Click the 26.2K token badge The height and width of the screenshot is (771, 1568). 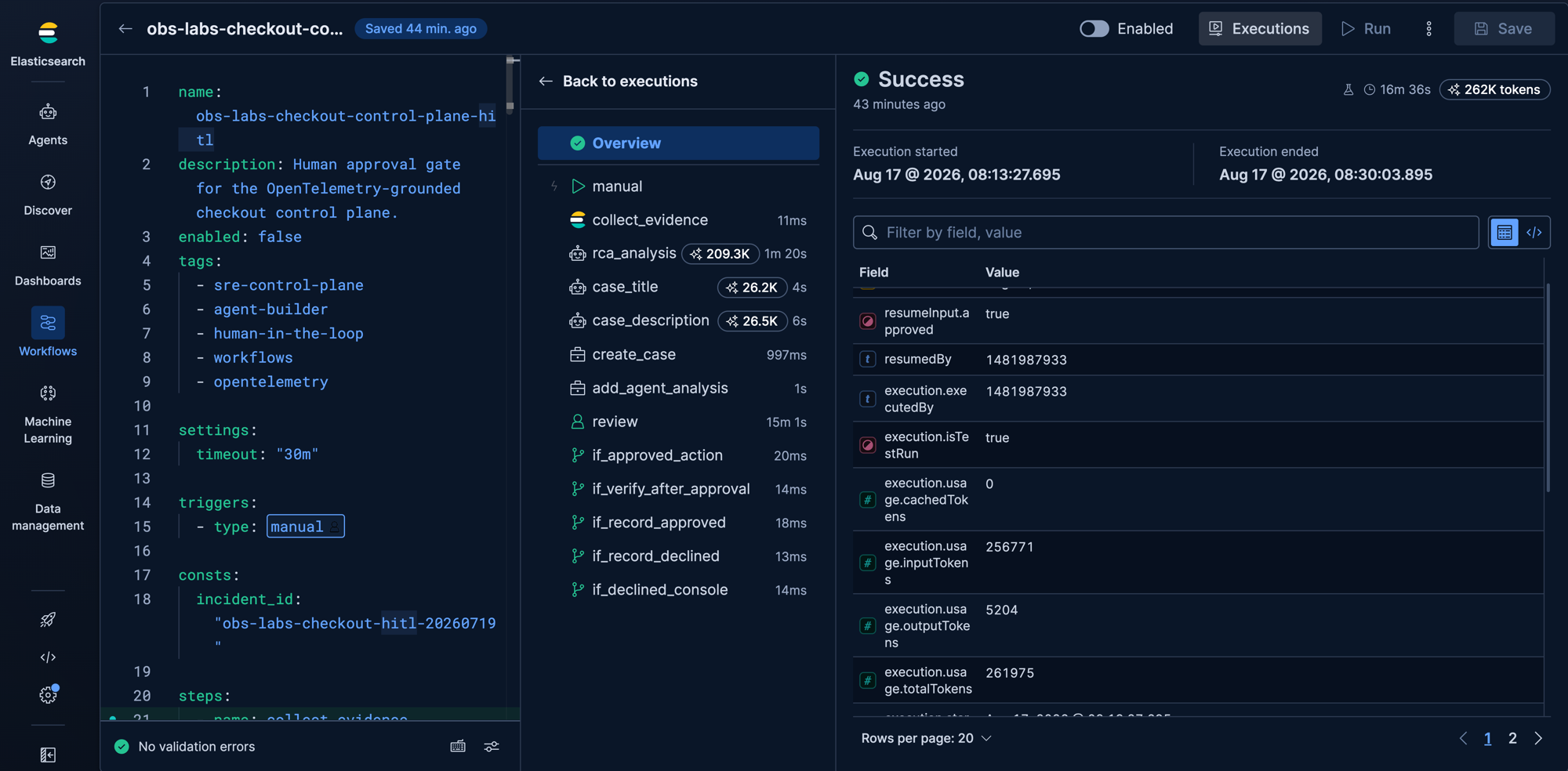pyautogui.click(x=752, y=288)
